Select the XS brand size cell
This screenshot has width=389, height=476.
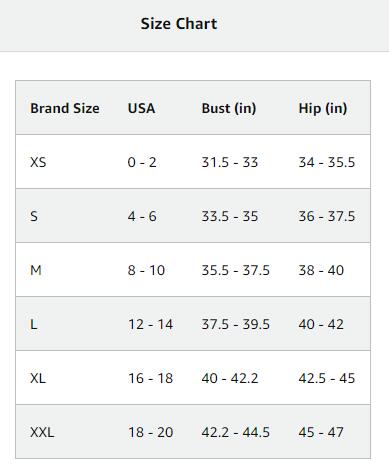pyautogui.click(x=38, y=162)
